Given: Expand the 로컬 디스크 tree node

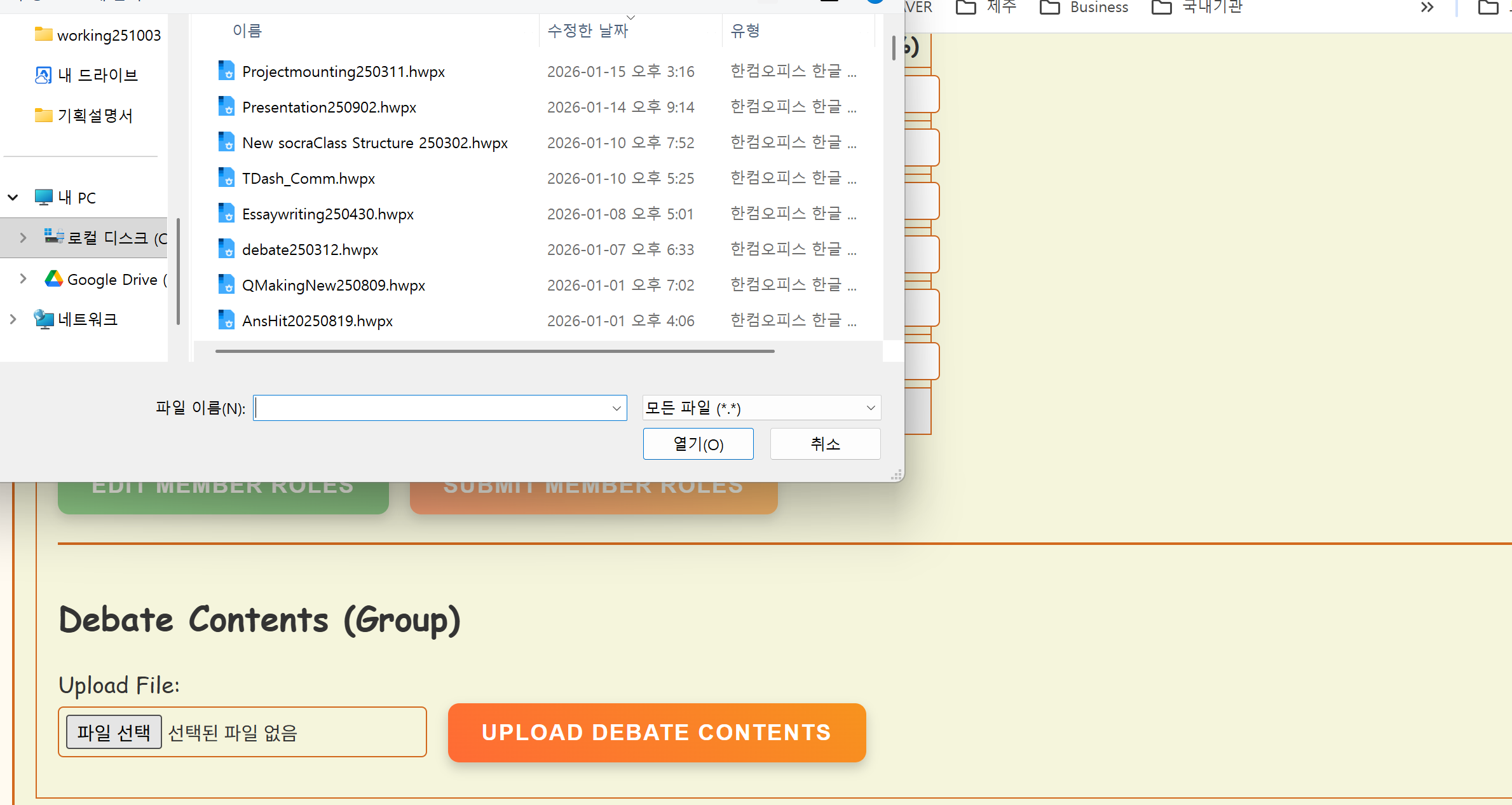Looking at the screenshot, I should click(23, 238).
